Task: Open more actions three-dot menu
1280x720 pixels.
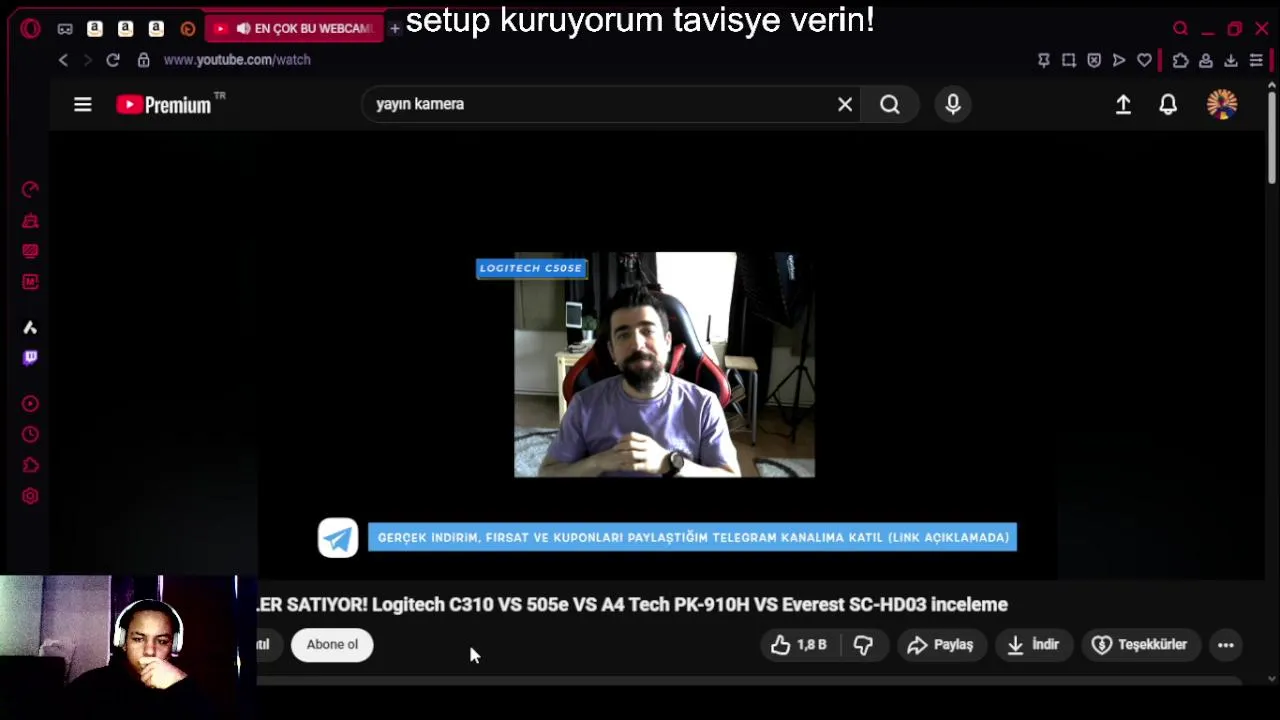Action: (x=1226, y=645)
